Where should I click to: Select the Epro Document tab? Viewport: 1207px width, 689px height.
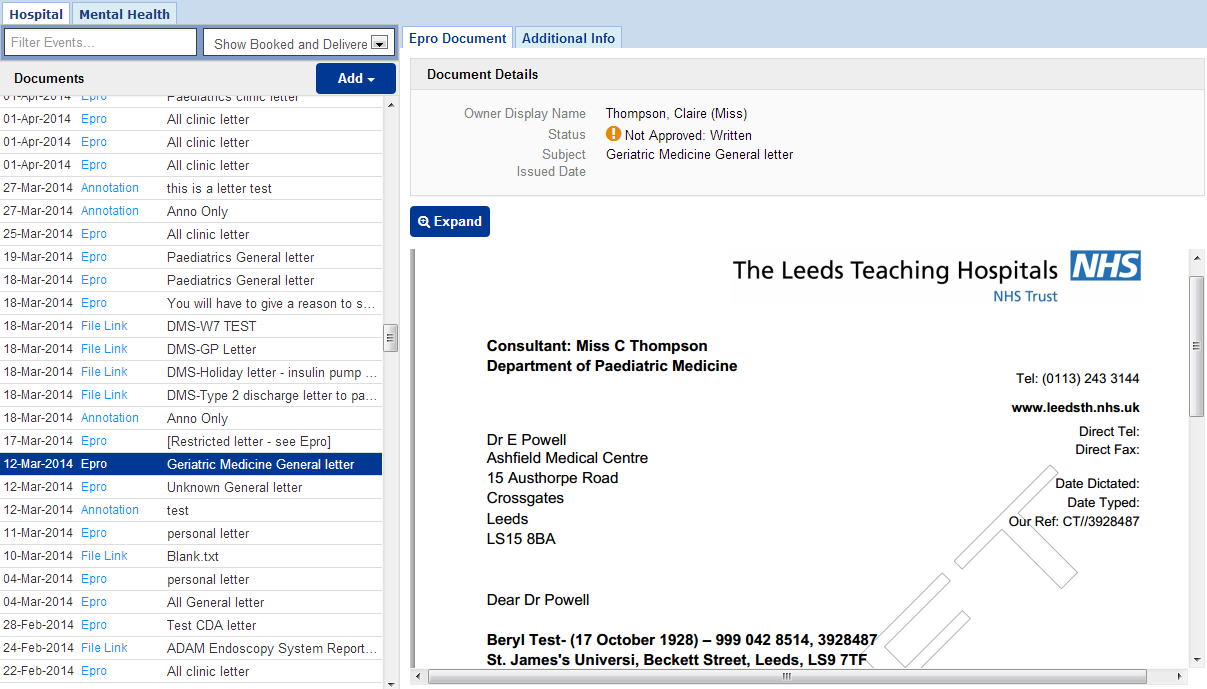[x=458, y=38]
